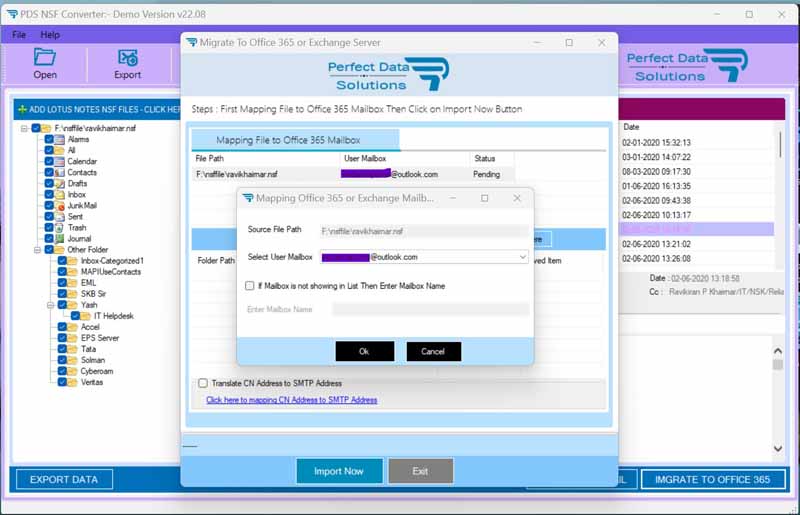Close the Mapping Office 365 mailbox dialog
The height and width of the screenshot is (515, 800).
517,198
